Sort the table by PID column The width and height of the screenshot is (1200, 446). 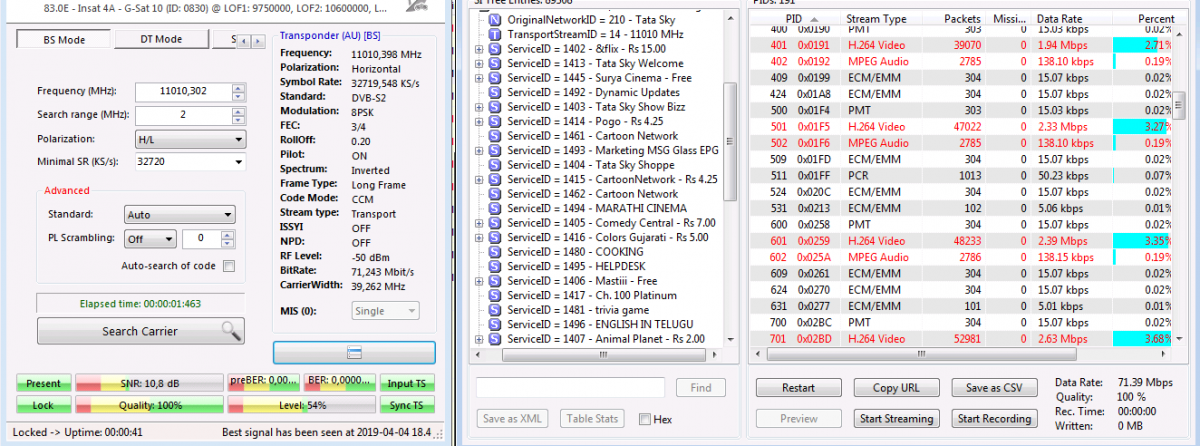794,19
